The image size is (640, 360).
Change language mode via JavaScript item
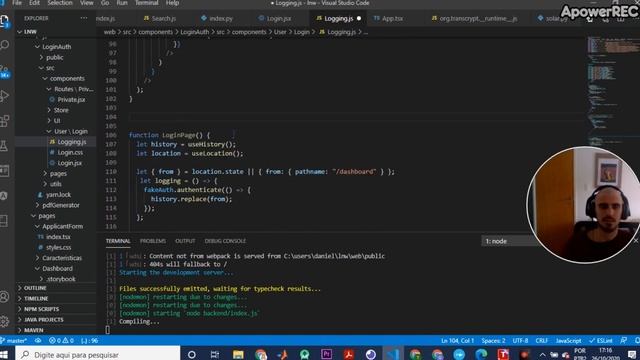click(x=568, y=340)
